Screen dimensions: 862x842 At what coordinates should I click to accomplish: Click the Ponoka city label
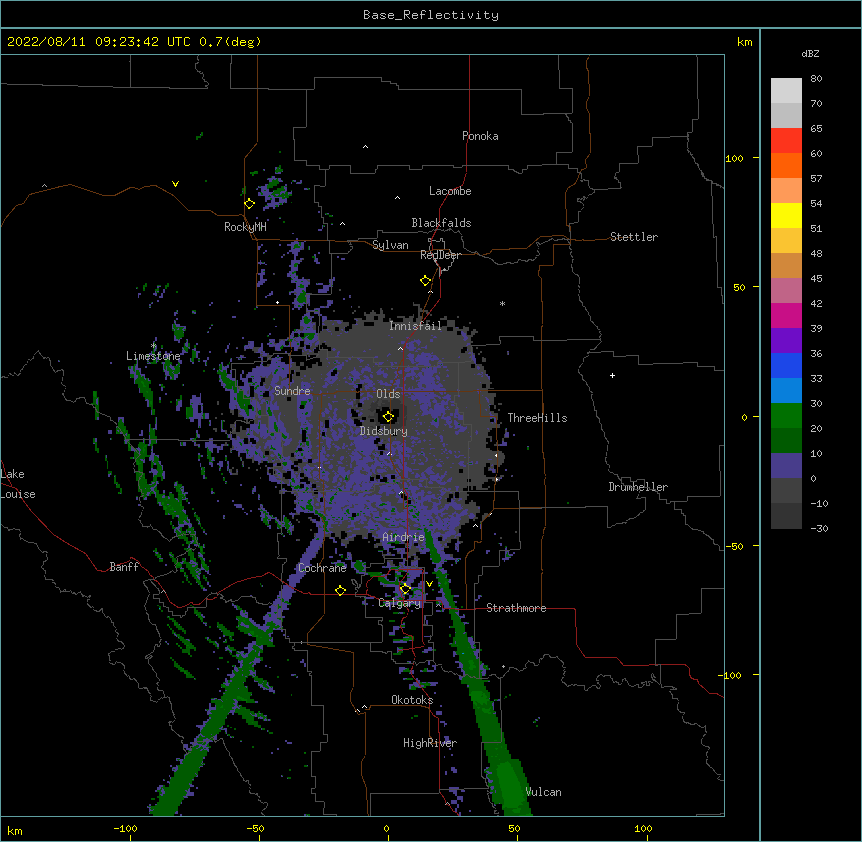pos(480,136)
